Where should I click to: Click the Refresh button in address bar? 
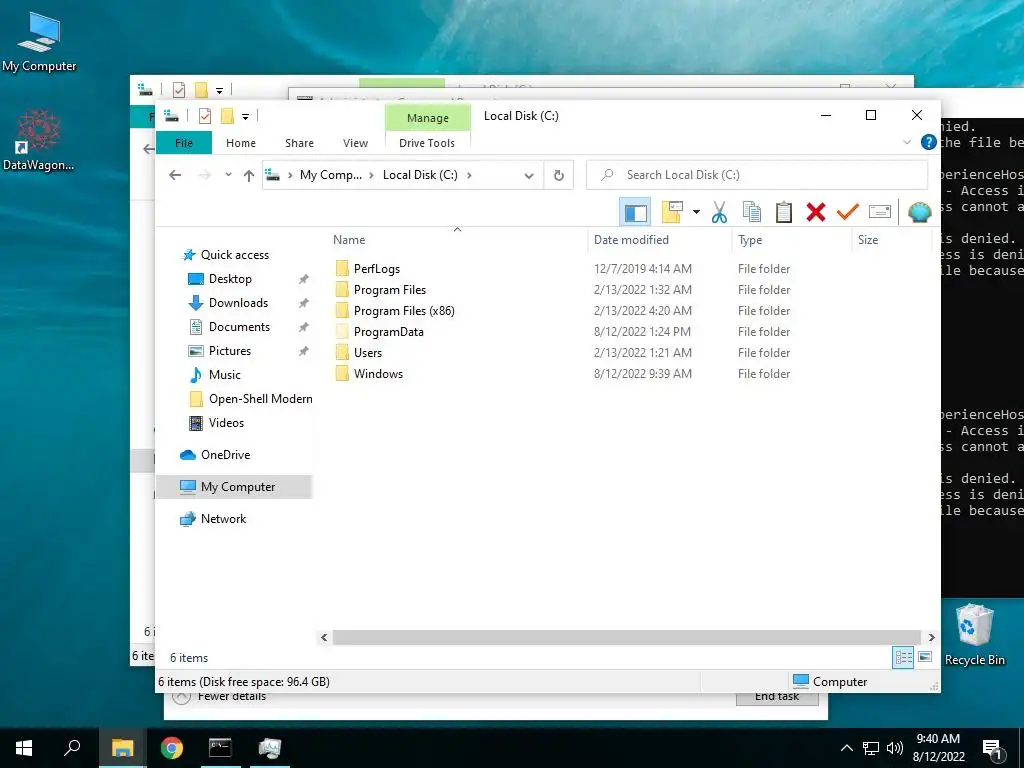(x=558, y=175)
